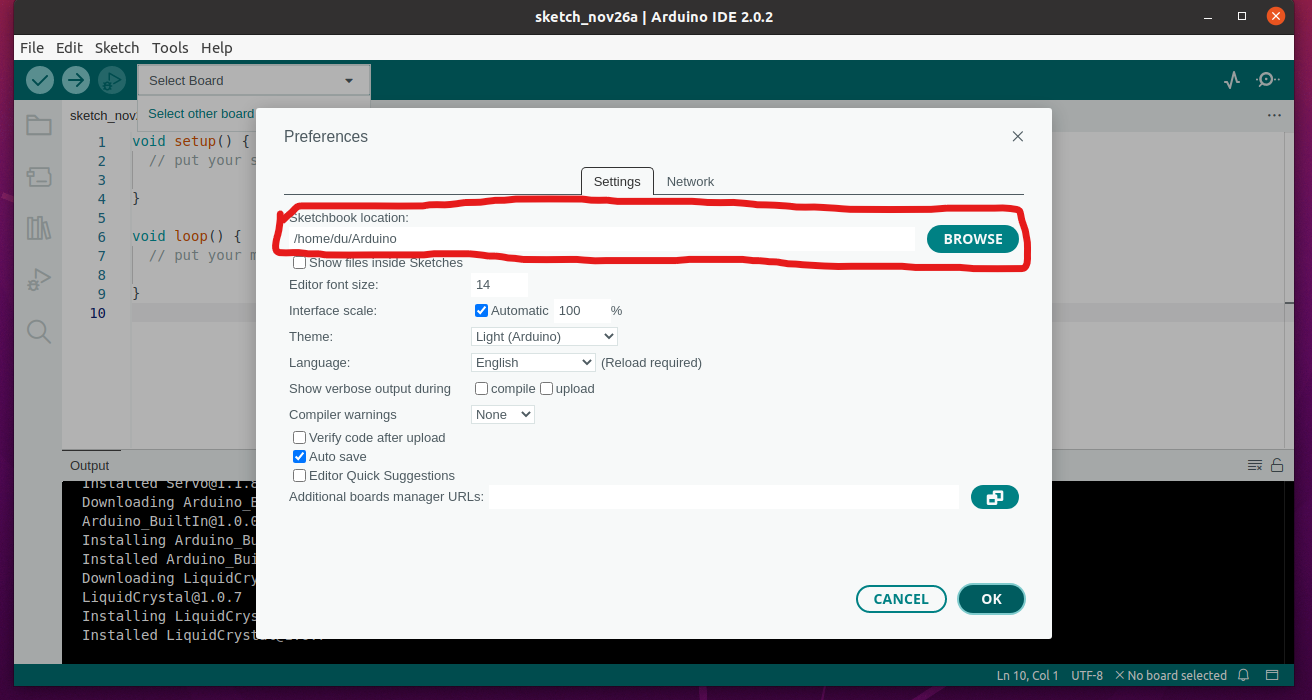The height and width of the screenshot is (700, 1312).
Task: Click No board selected in status bar
Action: coord(1171,676)
